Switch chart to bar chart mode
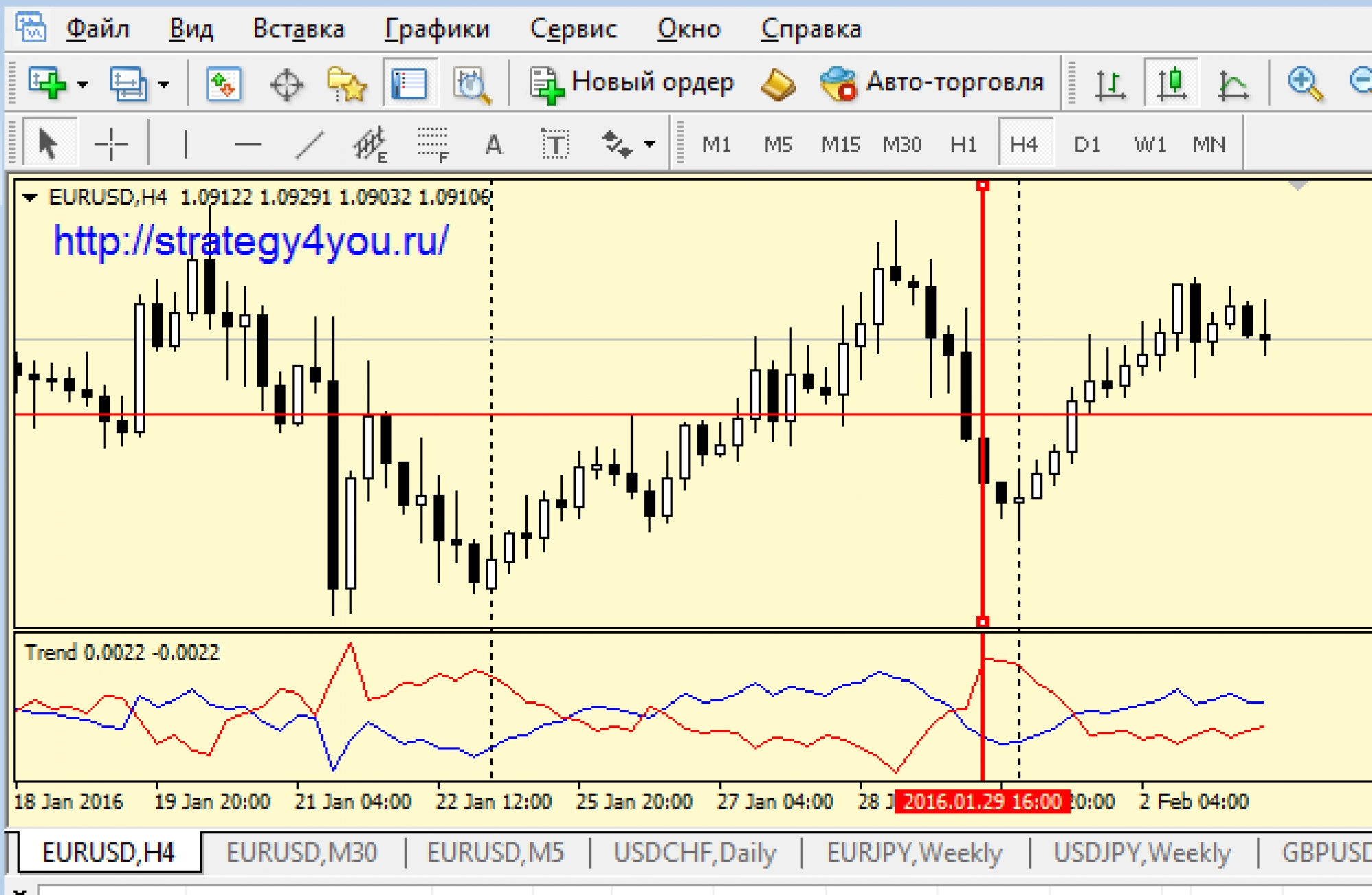 [1109, 84]
